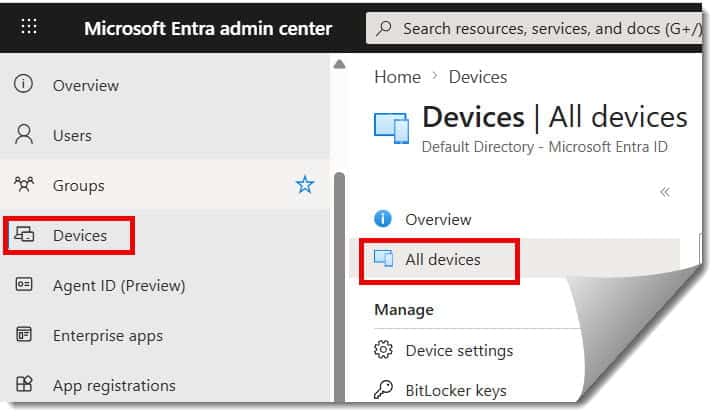Click the large Devices blade header icon
The height and width of the screenshot is (417, 717).
pos(391,128)
